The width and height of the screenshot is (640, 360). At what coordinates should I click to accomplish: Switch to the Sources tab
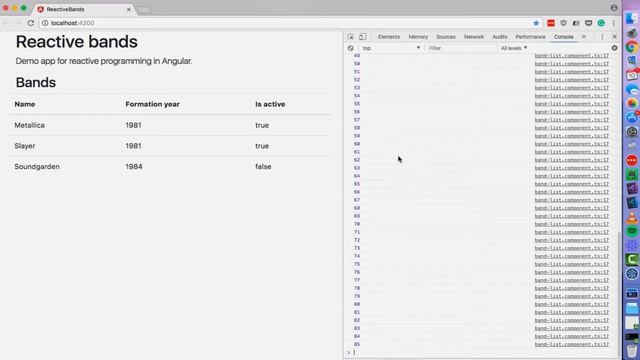pyautogui.click(x=446, y=37)
